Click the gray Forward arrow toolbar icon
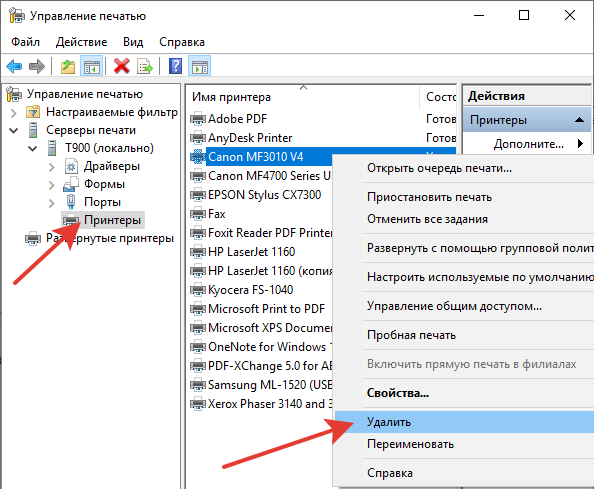594x489 pixels. pyautogui.click(x=37, y=67)
